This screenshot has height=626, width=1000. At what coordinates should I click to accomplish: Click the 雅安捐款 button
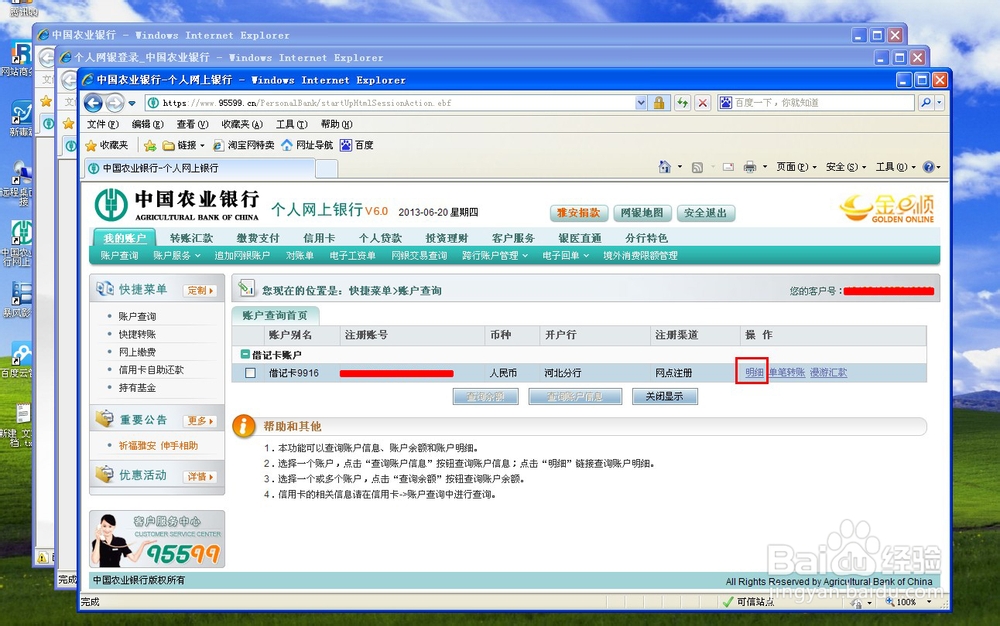[578, 213]
